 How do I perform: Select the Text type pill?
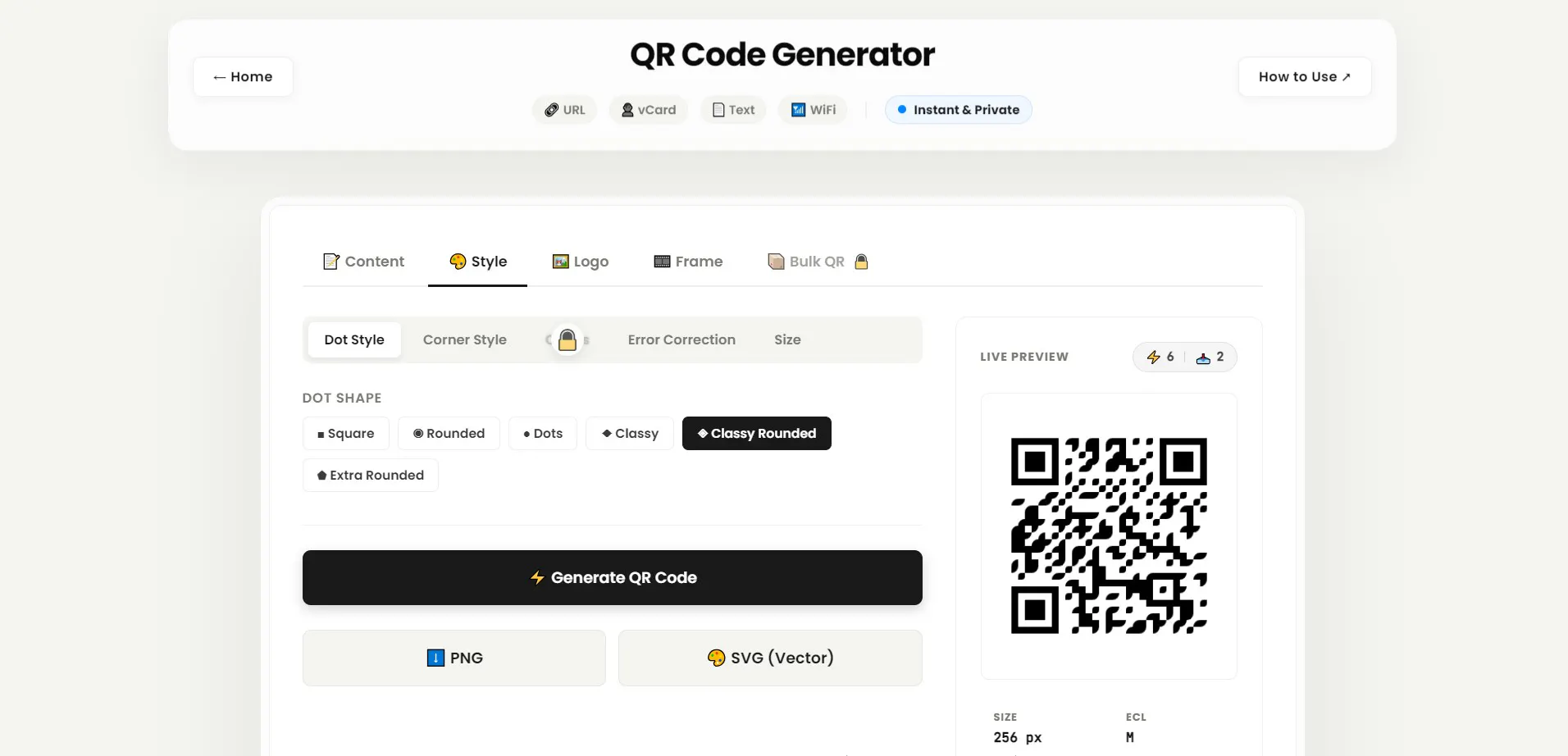[733, 110]
